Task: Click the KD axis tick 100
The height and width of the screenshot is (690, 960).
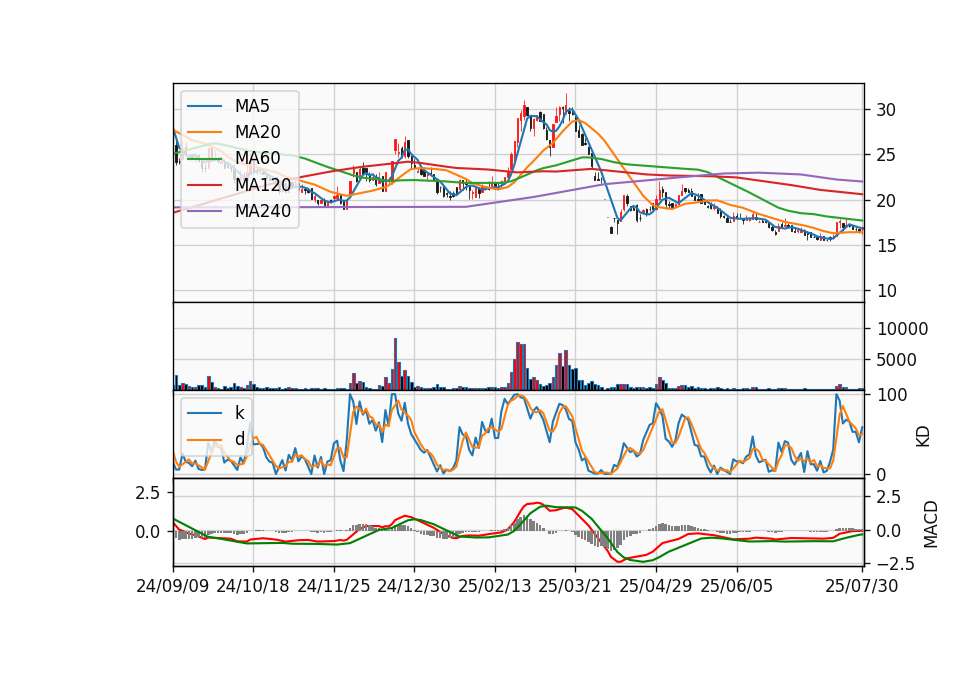Action: pyautogui.click(x=891, y=395)
